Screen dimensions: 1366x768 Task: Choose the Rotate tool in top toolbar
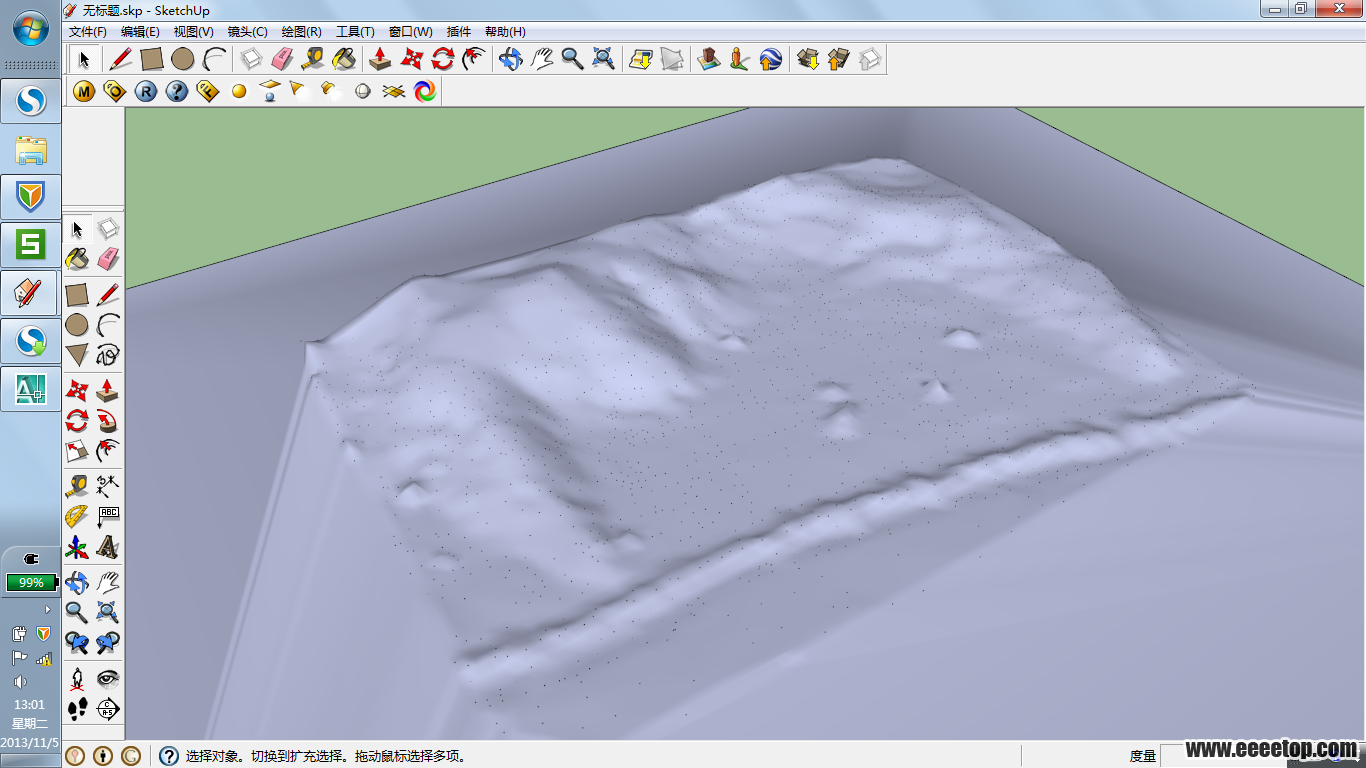442,59
